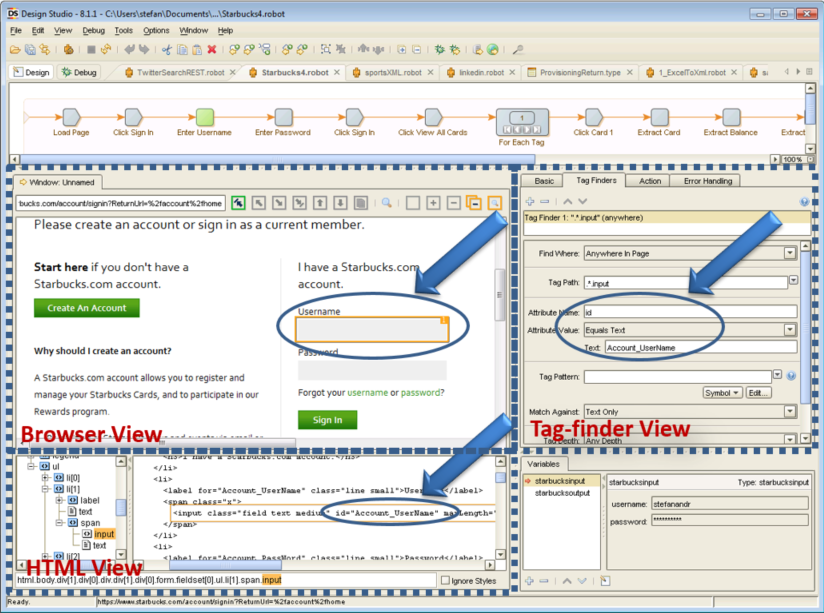The width and height of the screenshot is (824, 613).
Task: Select the Load Page step
Action: click(x=71, y=117)
